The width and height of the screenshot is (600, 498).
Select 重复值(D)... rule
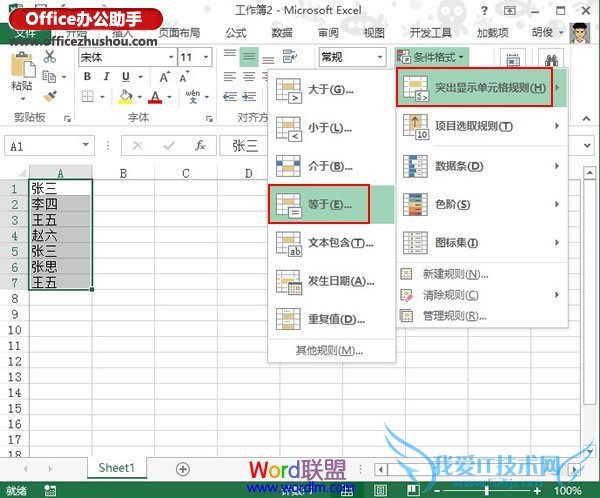[x=331, y=319]
